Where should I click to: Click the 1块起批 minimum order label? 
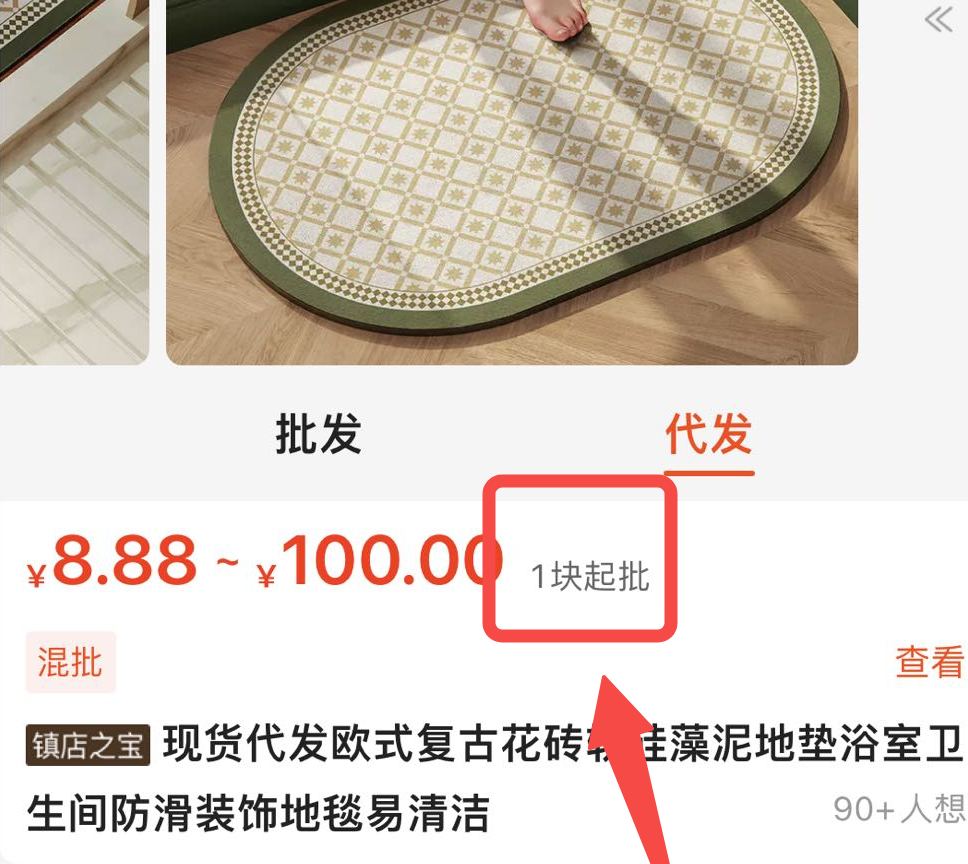tap(590, 577)
